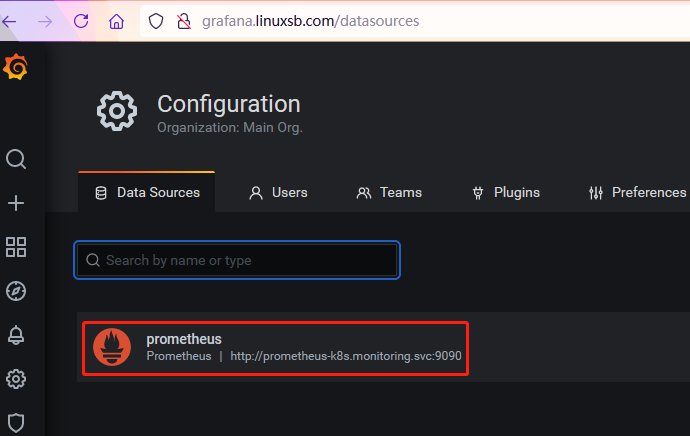Click the insecure connection lock icon

182,20
